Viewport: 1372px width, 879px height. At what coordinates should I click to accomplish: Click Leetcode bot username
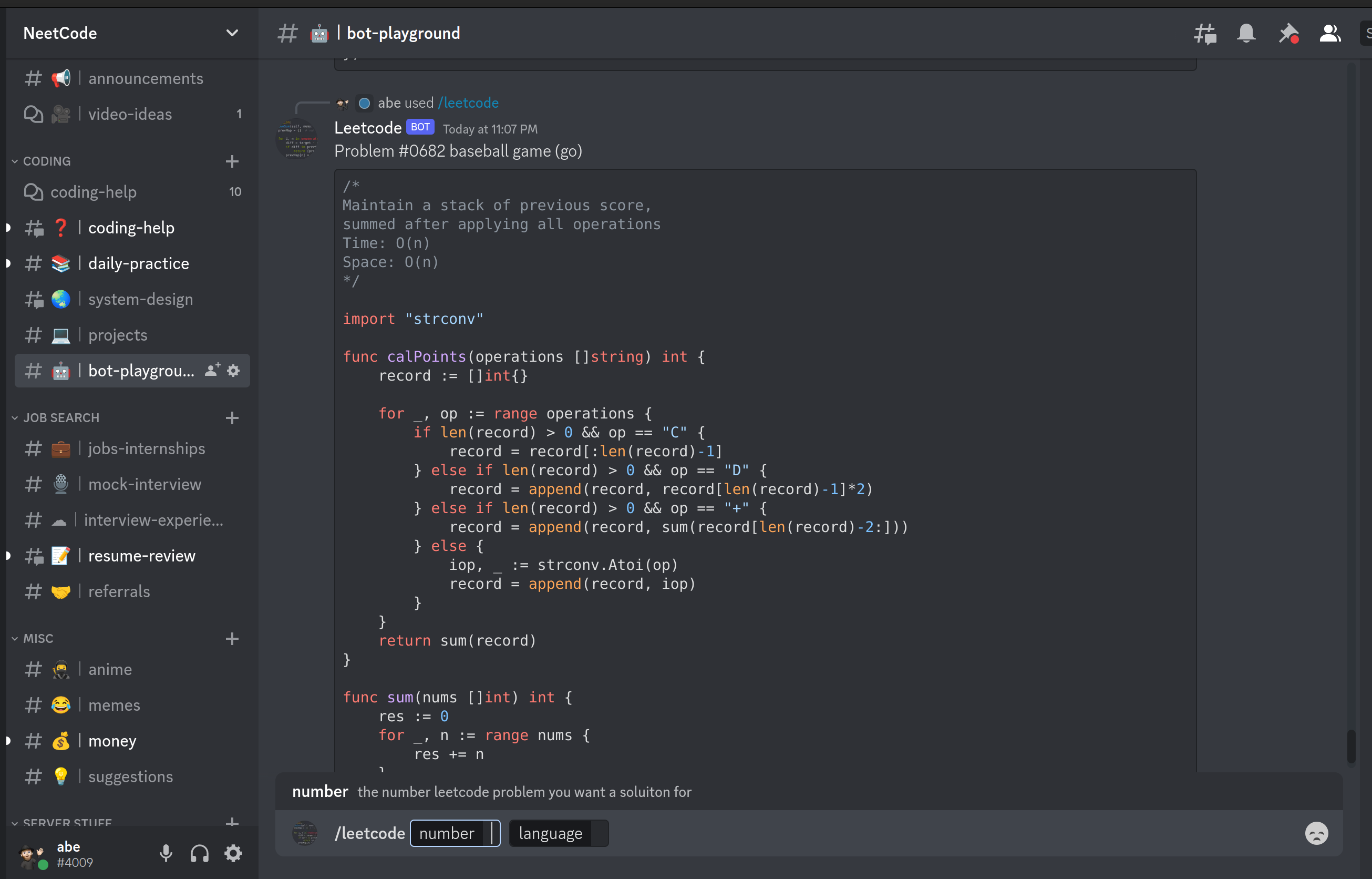[x=367, y=128]
